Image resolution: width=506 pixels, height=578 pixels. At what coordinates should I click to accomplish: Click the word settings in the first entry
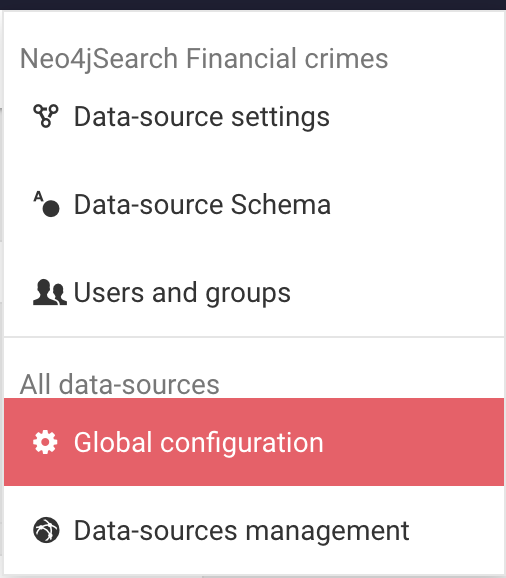280,117
